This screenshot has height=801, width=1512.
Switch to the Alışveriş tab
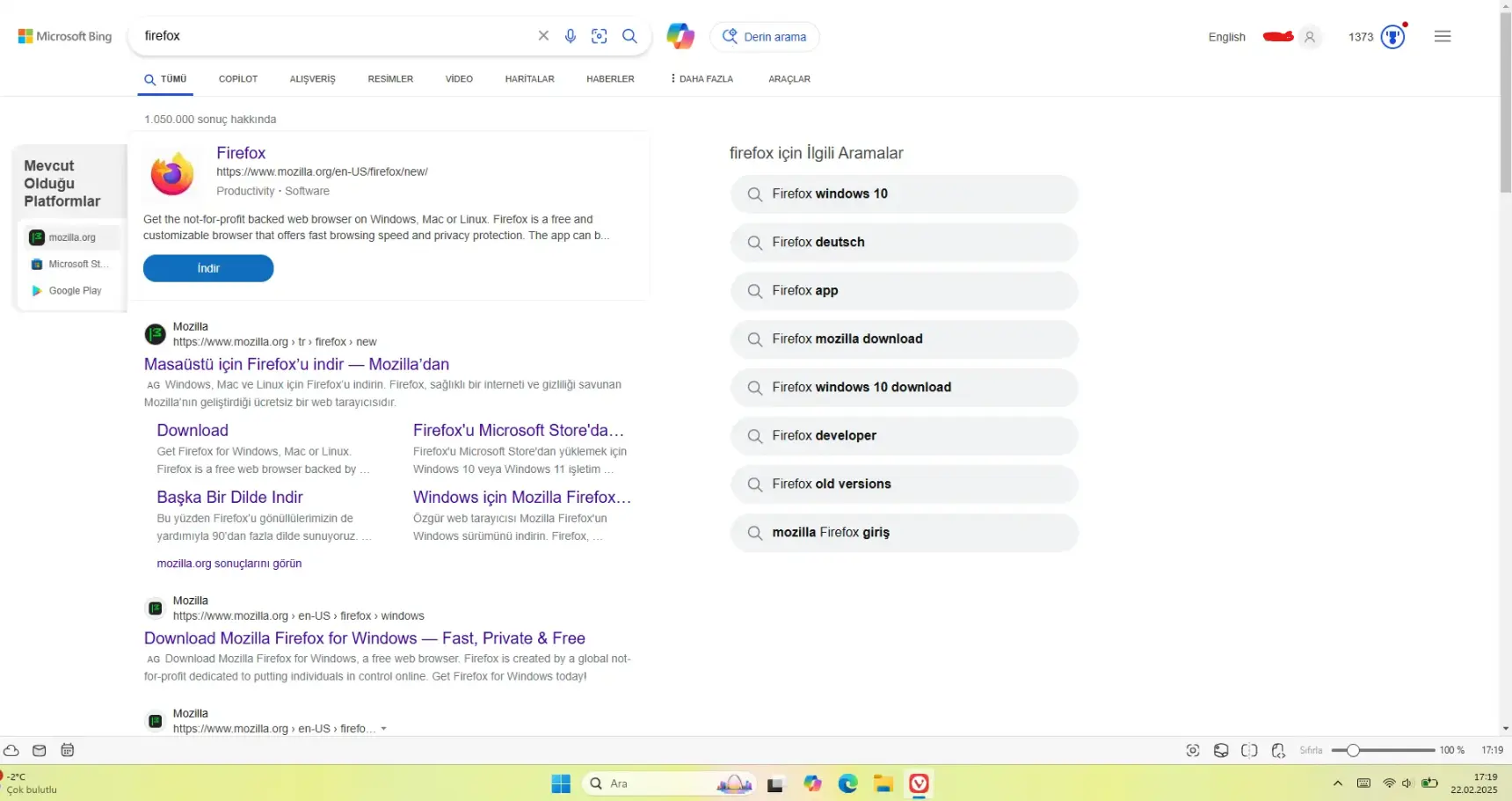point(313,79)
